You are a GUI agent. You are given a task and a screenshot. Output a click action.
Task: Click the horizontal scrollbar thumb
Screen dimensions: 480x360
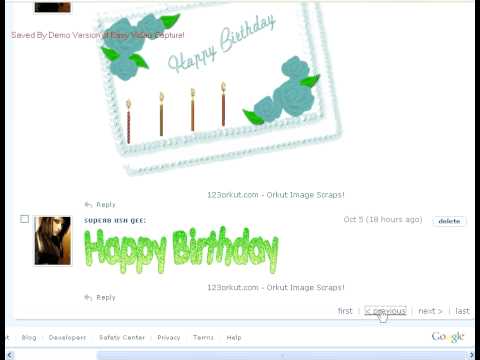(x=281, y=355)
